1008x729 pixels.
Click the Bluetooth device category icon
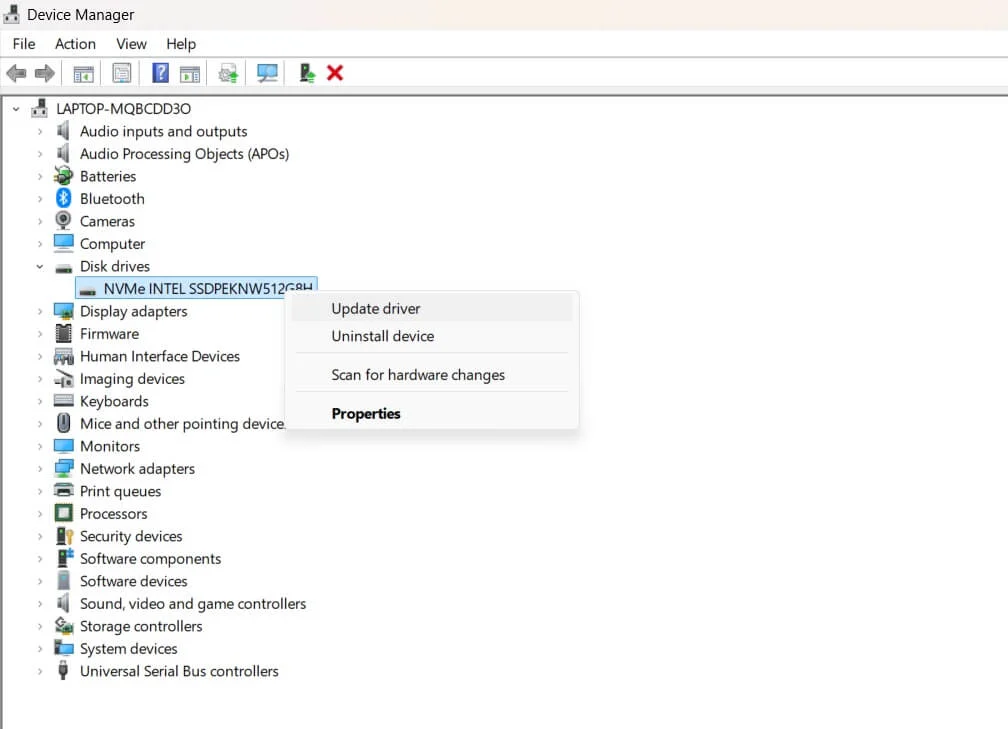(x=64, y=199)
